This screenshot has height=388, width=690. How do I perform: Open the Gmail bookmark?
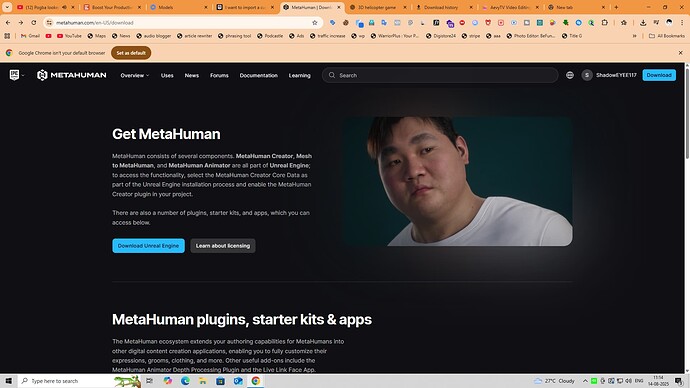[30, 36]
